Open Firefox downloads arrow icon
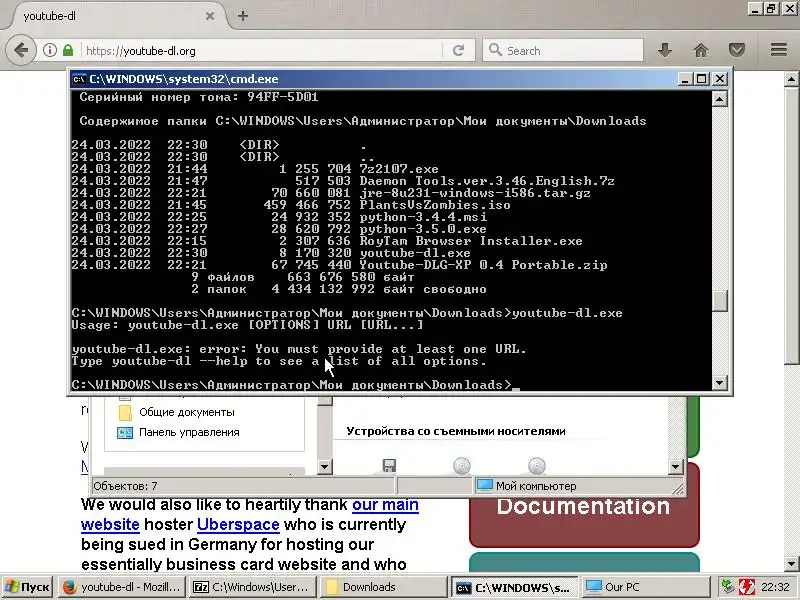Screen dimensions: 800x600 (664, 50)
